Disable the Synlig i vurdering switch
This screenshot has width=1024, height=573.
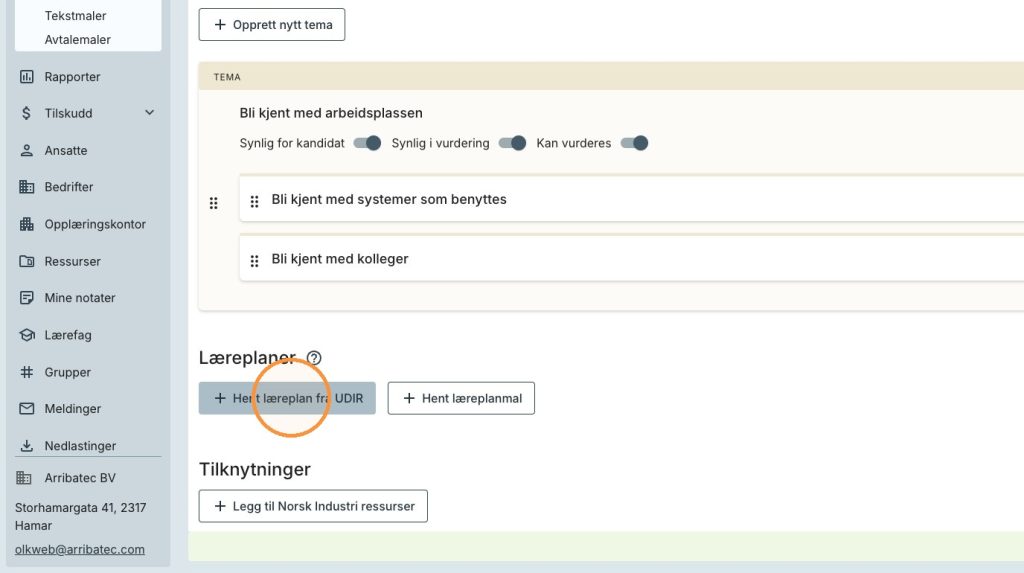512,143
